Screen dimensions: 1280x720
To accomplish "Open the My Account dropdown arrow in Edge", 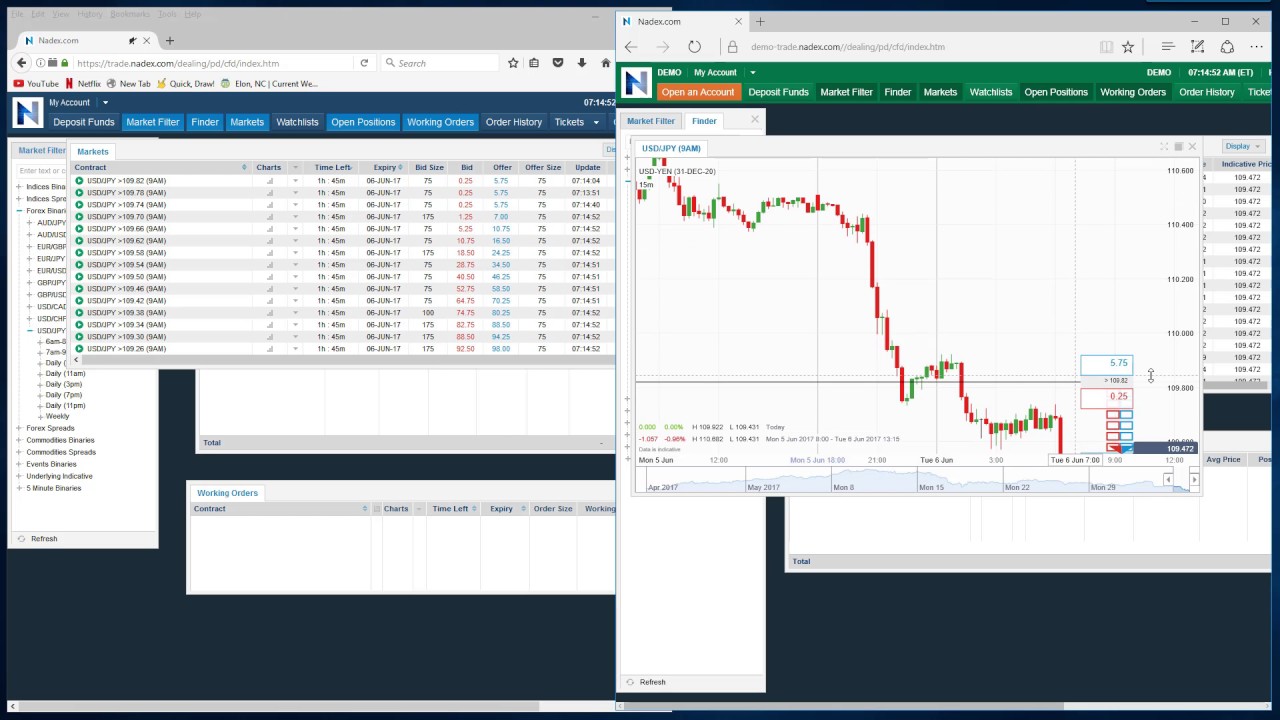I will click(753, 73).
